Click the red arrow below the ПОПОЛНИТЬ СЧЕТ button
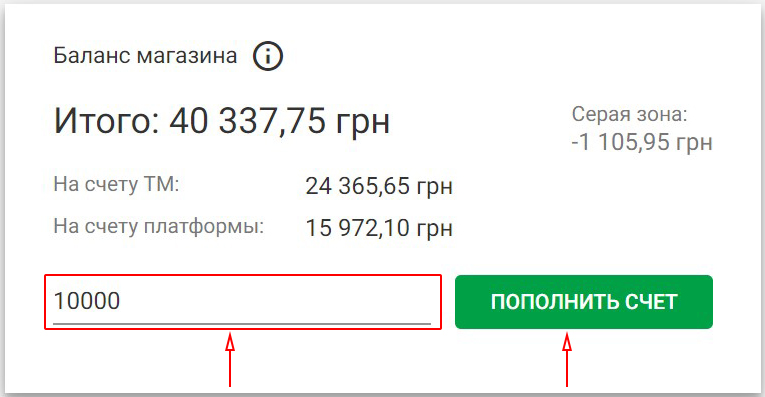Viewport: 765px width, 397px height. [566, 360]
